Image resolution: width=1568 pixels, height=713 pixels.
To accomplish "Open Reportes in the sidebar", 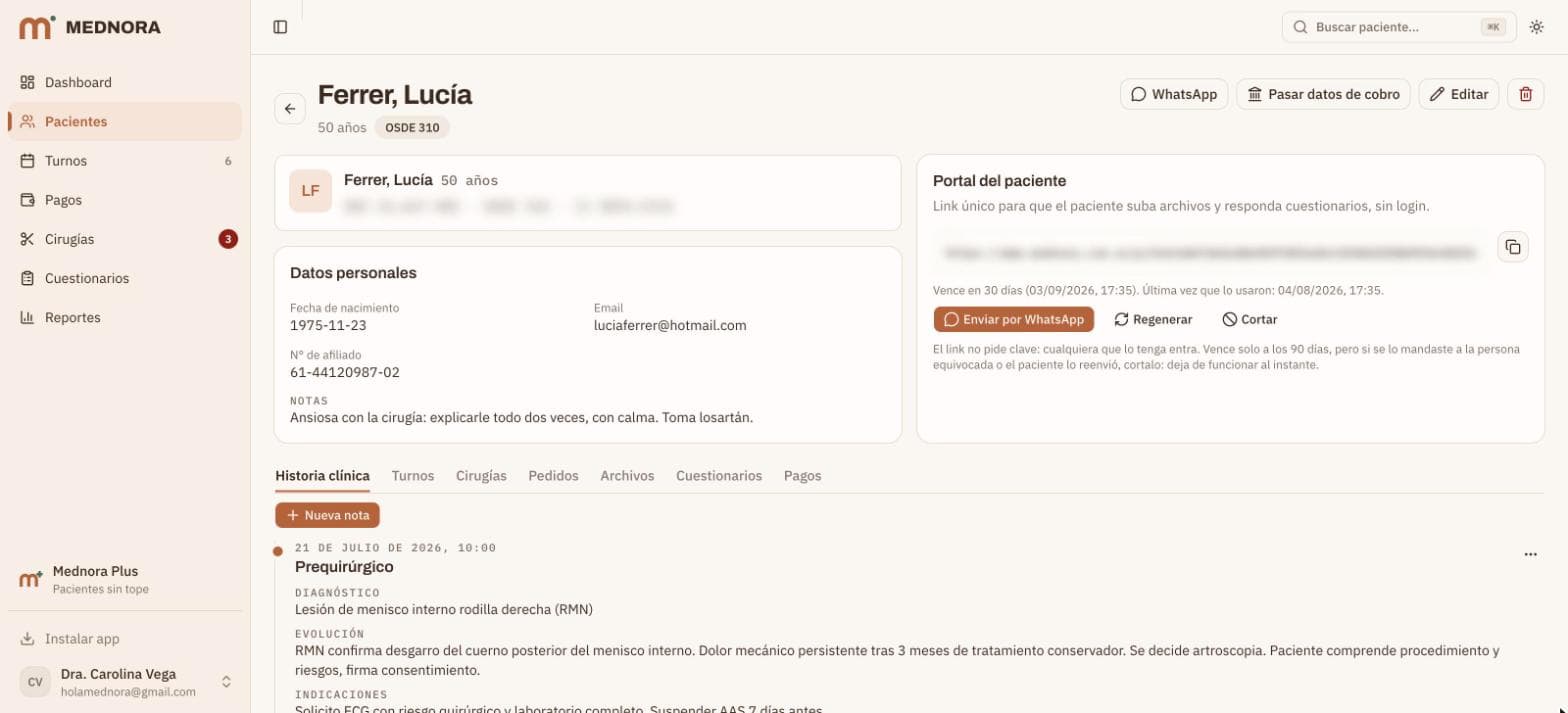I will click(125, 317).
